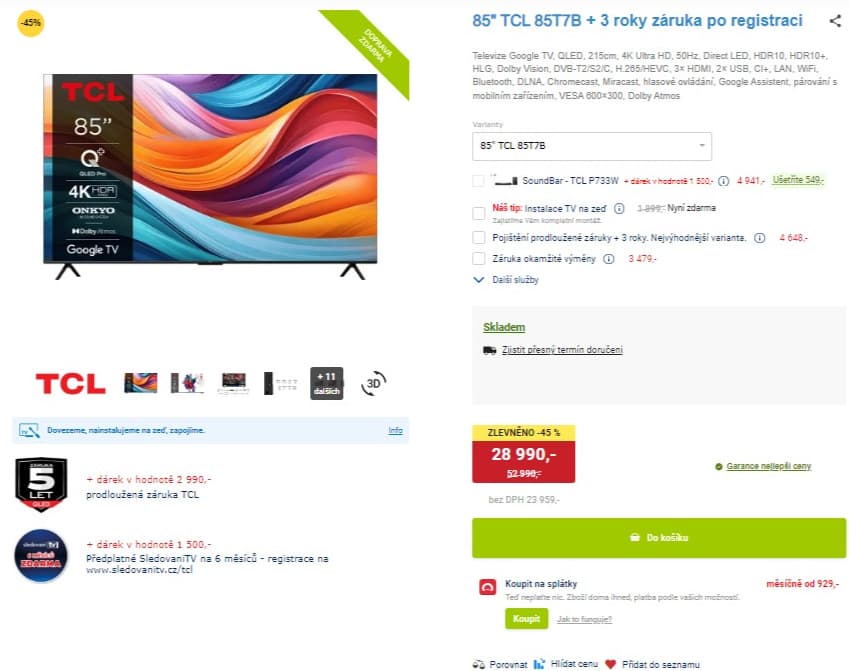Open Zjistit přesný termín doručení link
The image size is (849, 671).
[x=562, y=350]
